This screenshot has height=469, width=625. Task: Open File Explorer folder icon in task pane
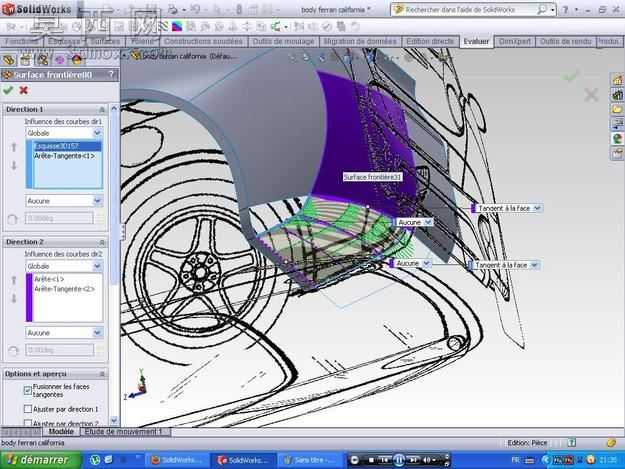point(617,109)
